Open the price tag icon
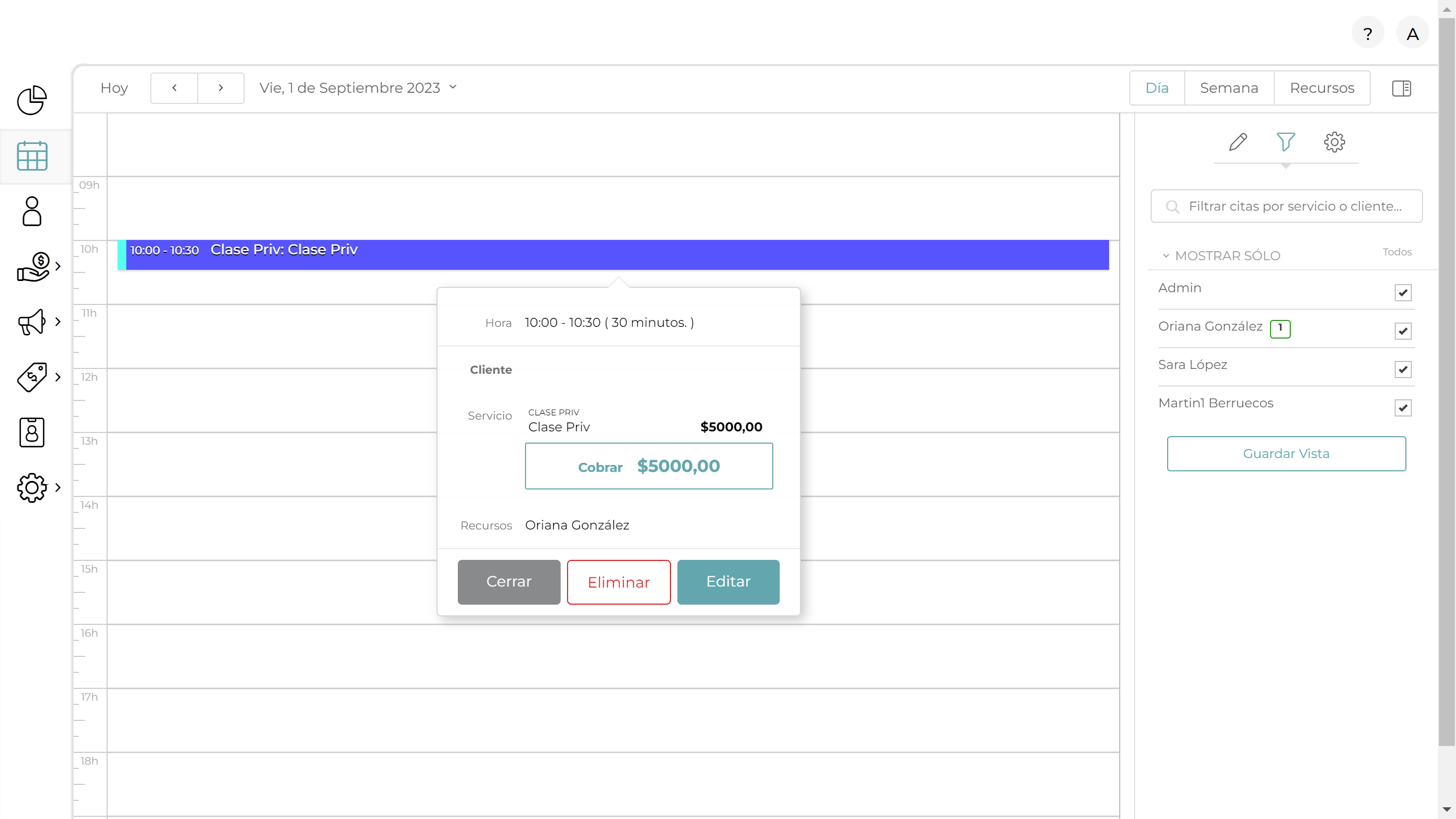This screenshot has height=819, width=1456. (31, 378)
